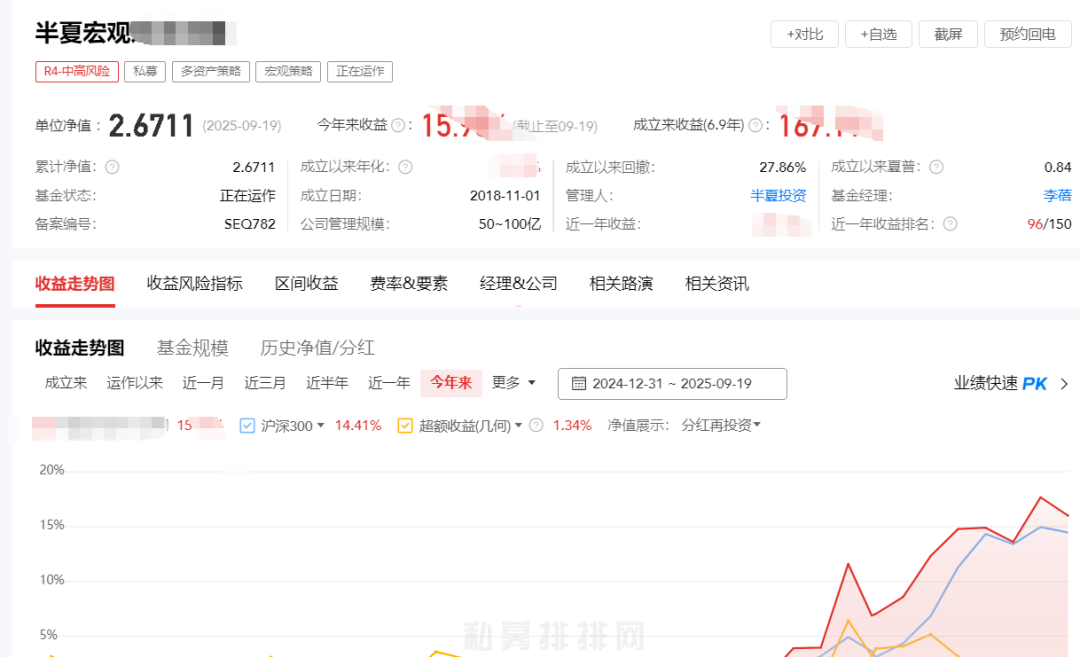Open the 分红再投资 net value display dropdown

pos(721,426)
